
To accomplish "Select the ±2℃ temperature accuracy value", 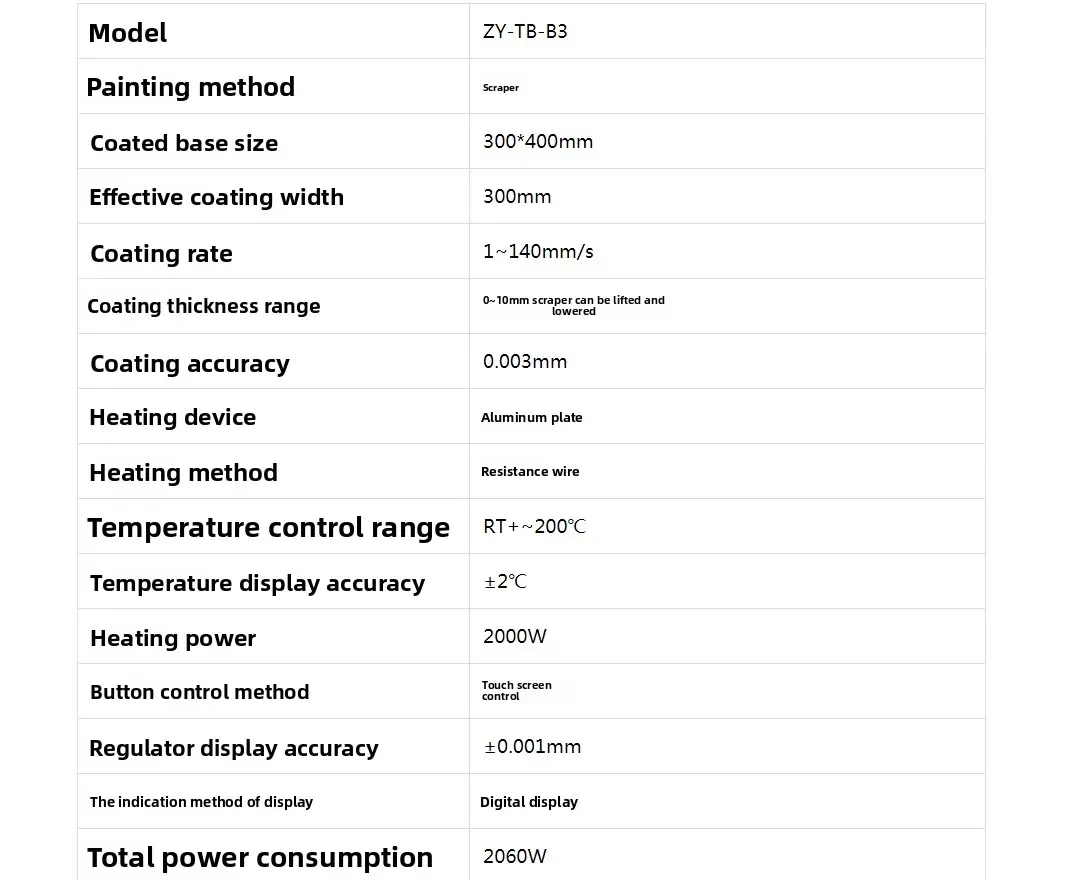I will 505,582.
